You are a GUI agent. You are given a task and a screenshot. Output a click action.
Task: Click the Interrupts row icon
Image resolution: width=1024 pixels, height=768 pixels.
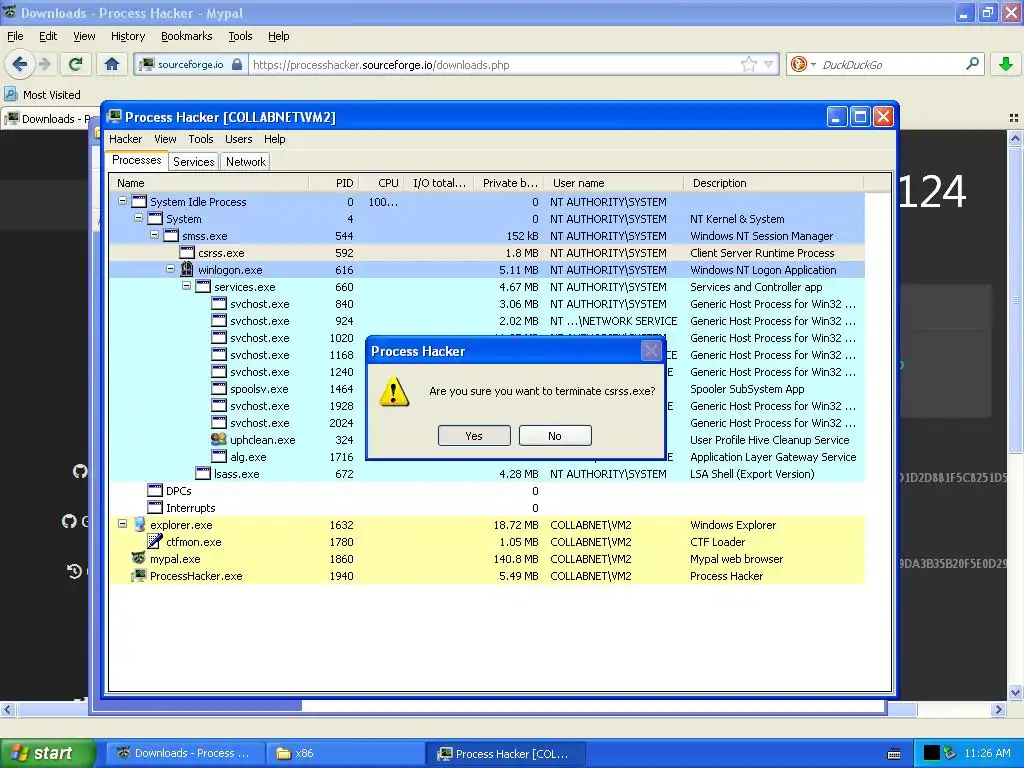[155, 507]
